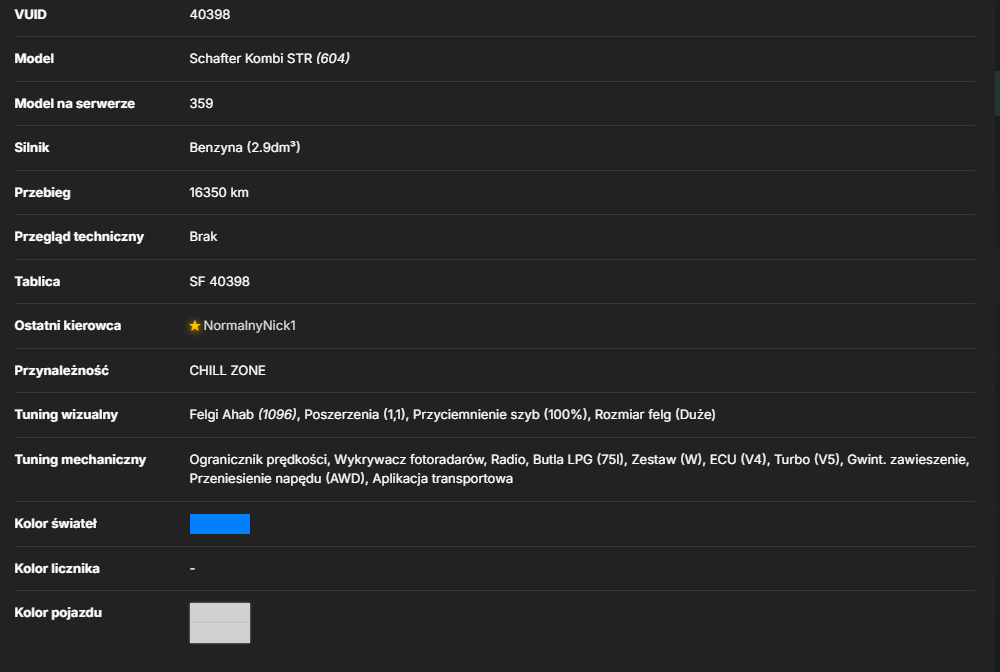Viewport: 1000px width, 672px height.
Task: Click the model name Schafter Kombi STR
Action: (x=251, y=59)
